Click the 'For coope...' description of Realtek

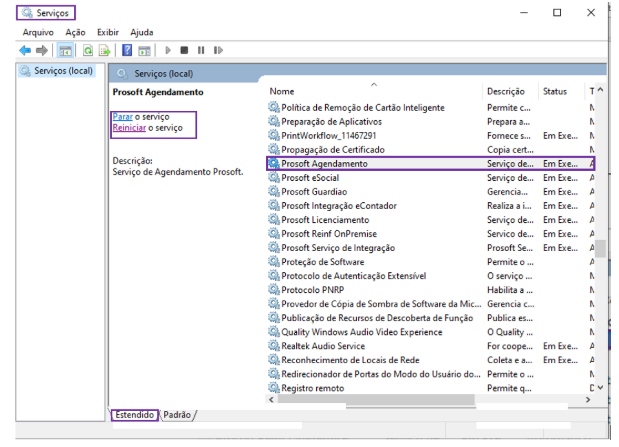pos(510,346)
